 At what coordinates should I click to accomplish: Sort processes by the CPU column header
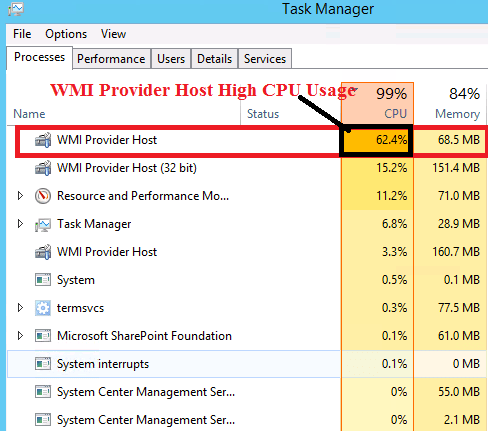pyautogui.click(x=377, y=103)
